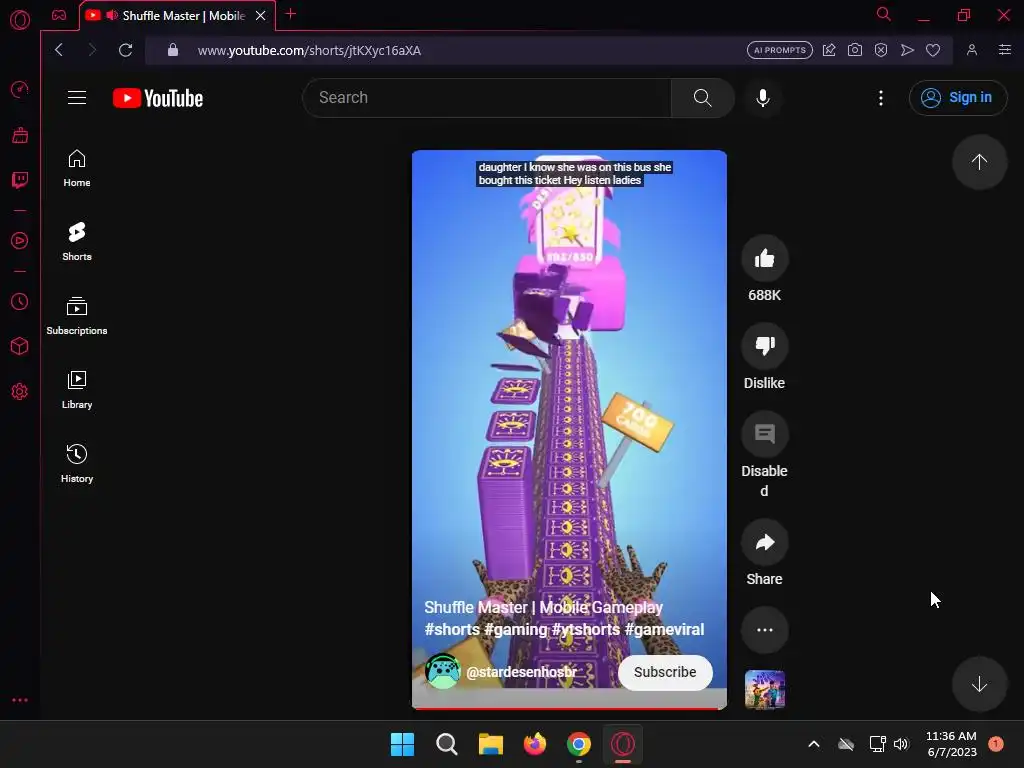Click the Sign in button
Viewport: 1024px width, 768px height.
958,98
